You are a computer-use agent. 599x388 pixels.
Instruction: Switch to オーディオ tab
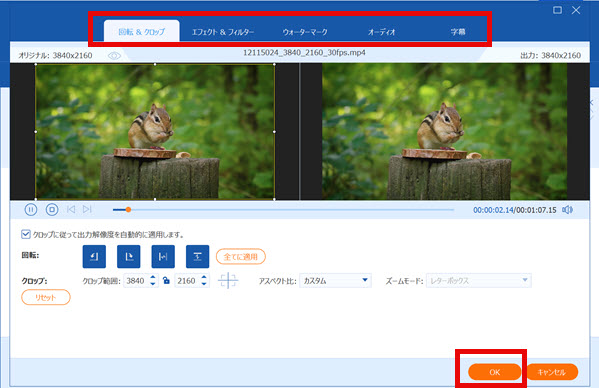(381, 32)
